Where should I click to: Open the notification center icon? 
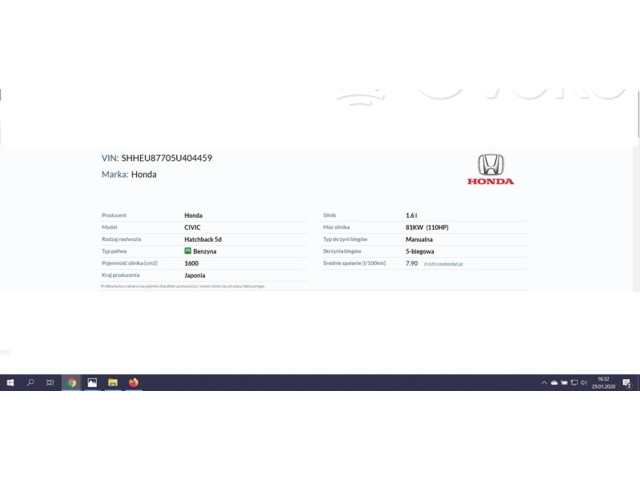(627, 383)
